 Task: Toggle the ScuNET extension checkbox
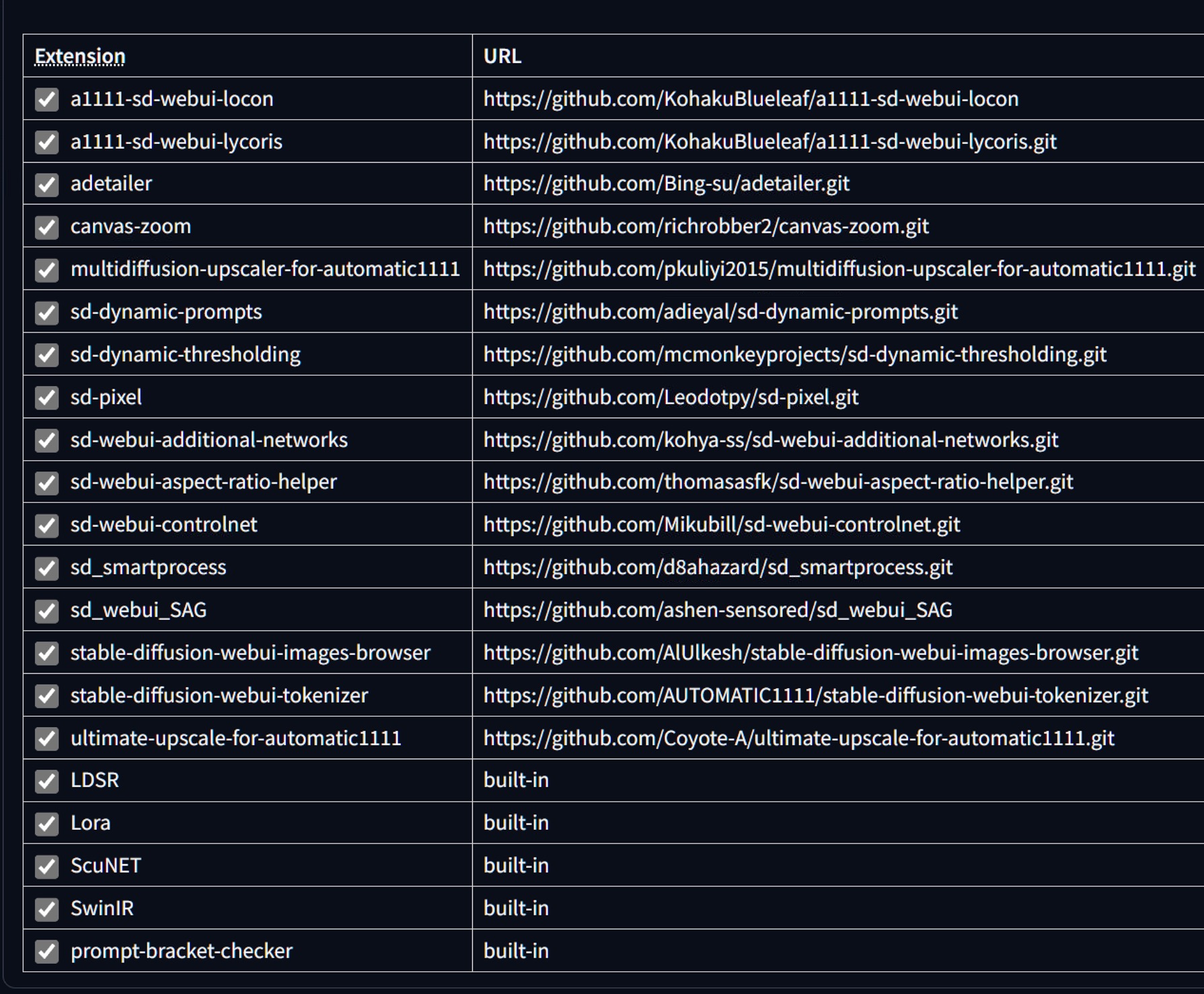coord(46,866)
